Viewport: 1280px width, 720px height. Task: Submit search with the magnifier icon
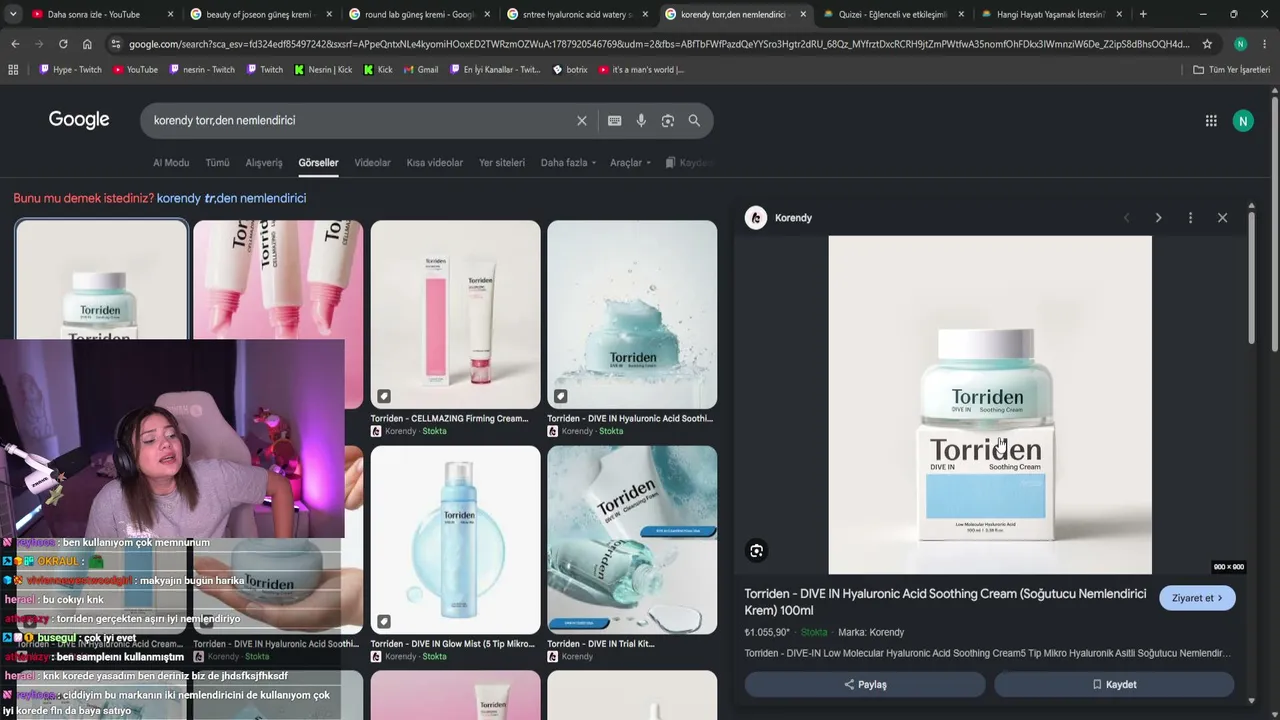(694, 120)
